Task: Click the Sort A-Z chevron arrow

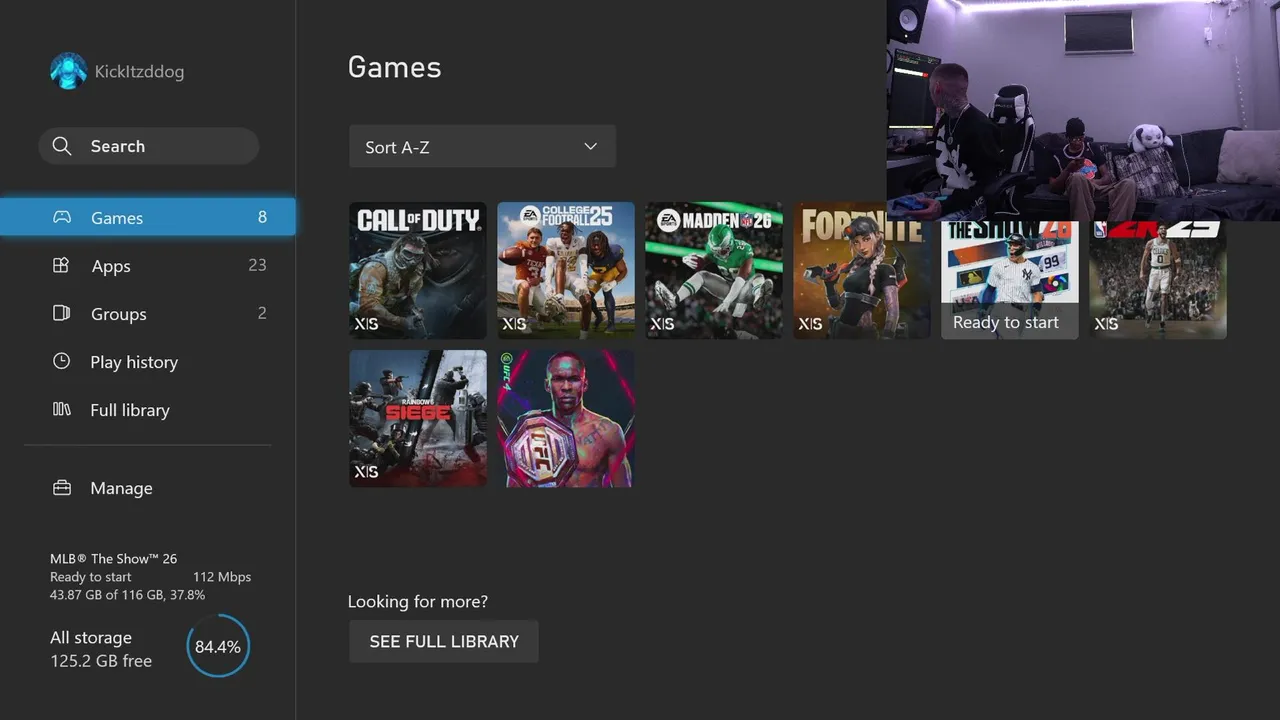Action: coord(590,147)
